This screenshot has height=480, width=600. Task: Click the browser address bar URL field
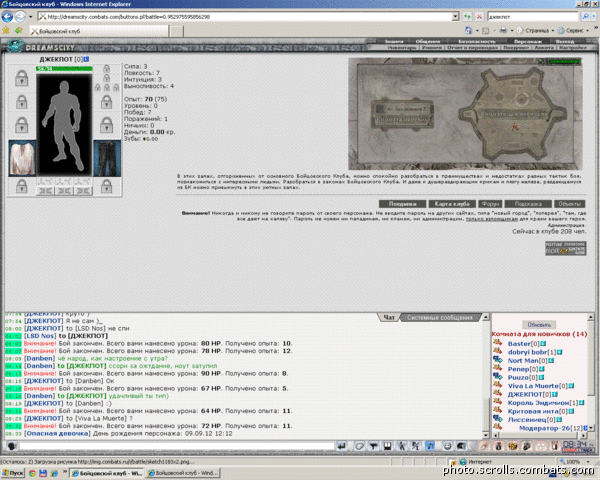[245, 17]
